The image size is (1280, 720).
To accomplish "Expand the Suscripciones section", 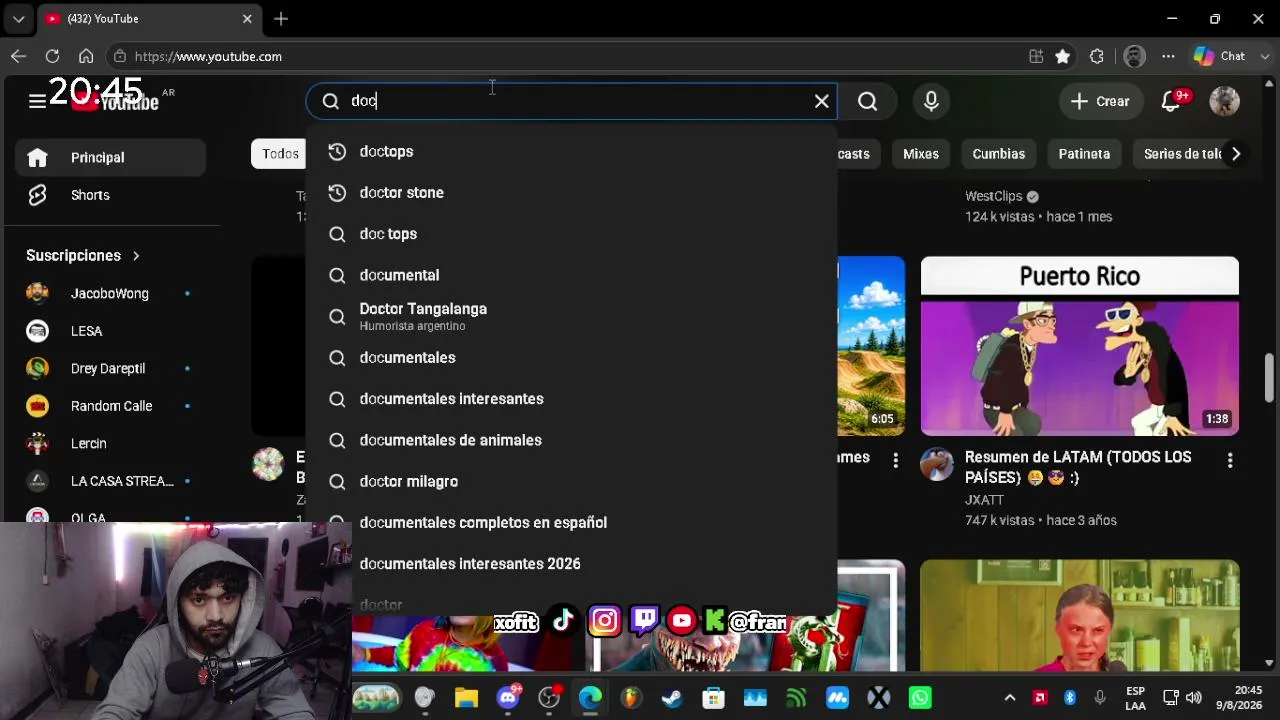I will point(83,255).
